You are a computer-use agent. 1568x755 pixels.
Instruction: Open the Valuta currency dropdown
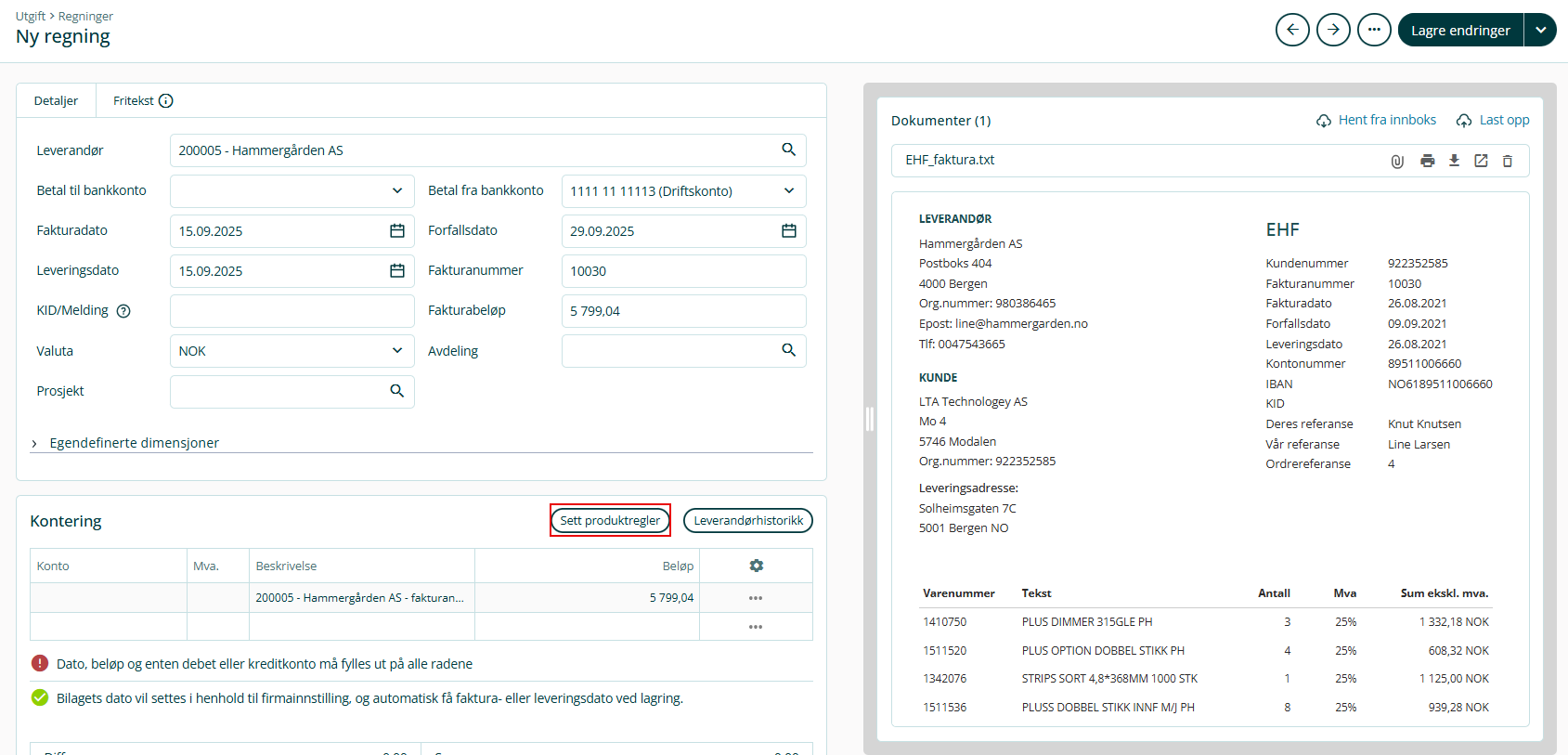[396, 351]
